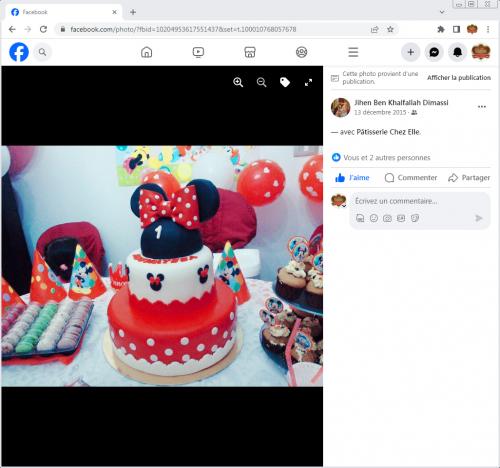Zoom out of the photo

(x=262, y=82)
